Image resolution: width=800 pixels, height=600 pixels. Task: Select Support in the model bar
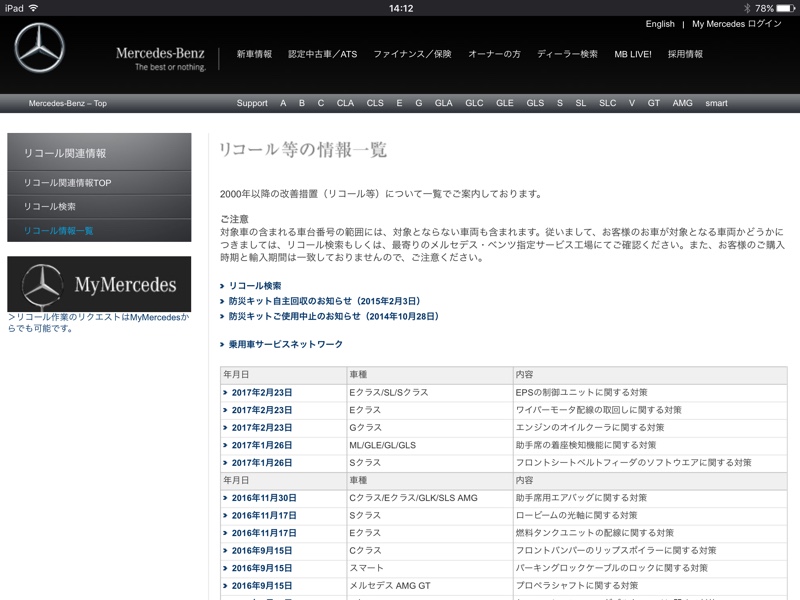[x=252, y=103]
